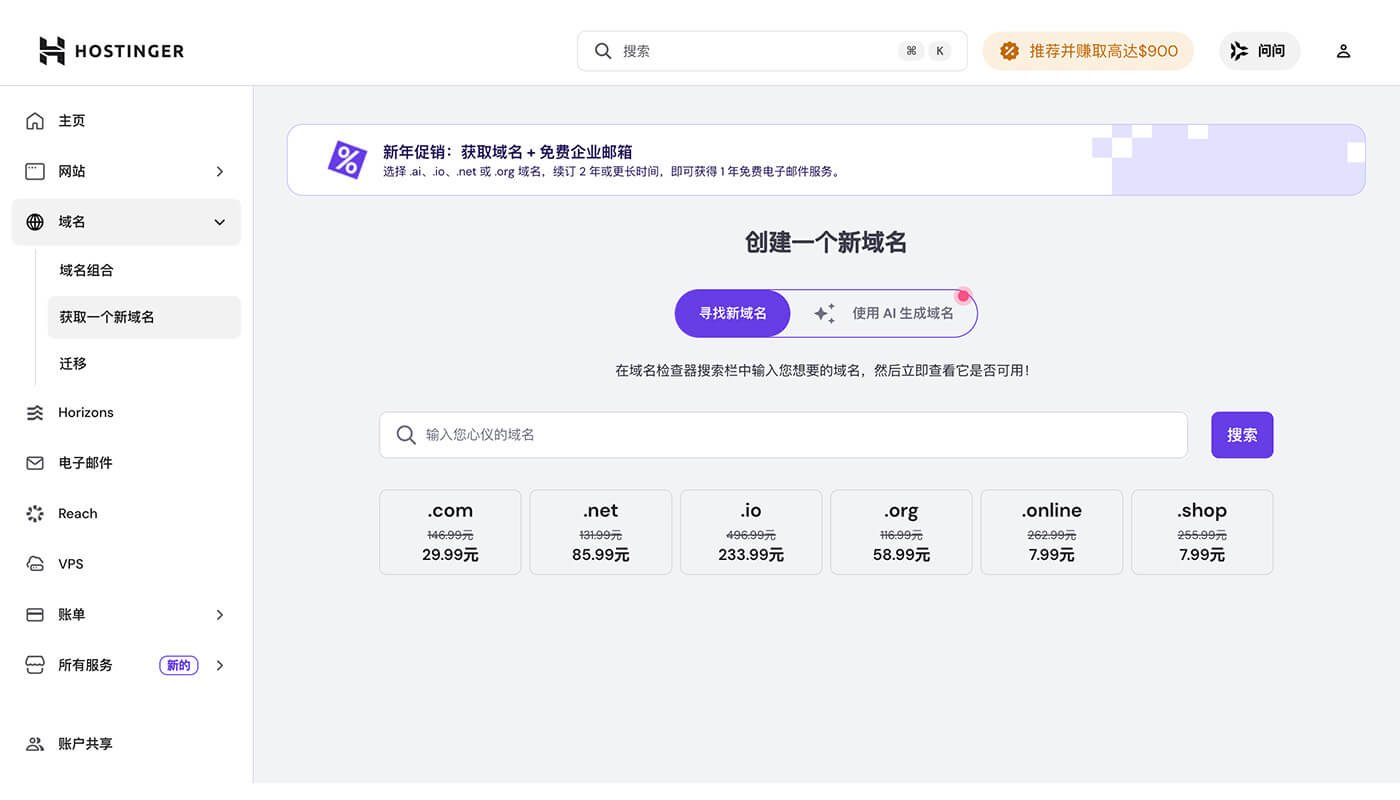The height and width of the screenshot is (800, 1400).
Task: Select the 网站 sidebar icon
Action: coord(33,171)
